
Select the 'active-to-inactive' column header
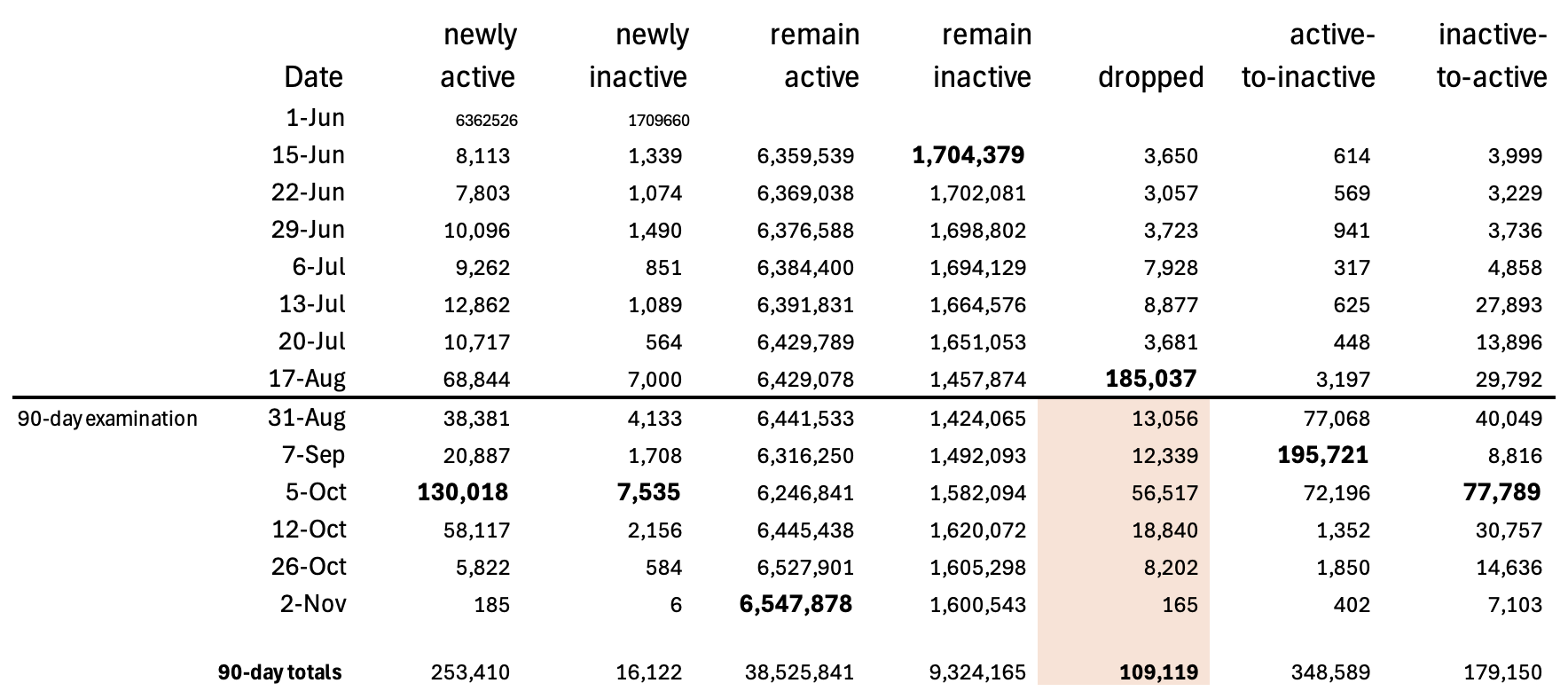(x=1308, y=56)
